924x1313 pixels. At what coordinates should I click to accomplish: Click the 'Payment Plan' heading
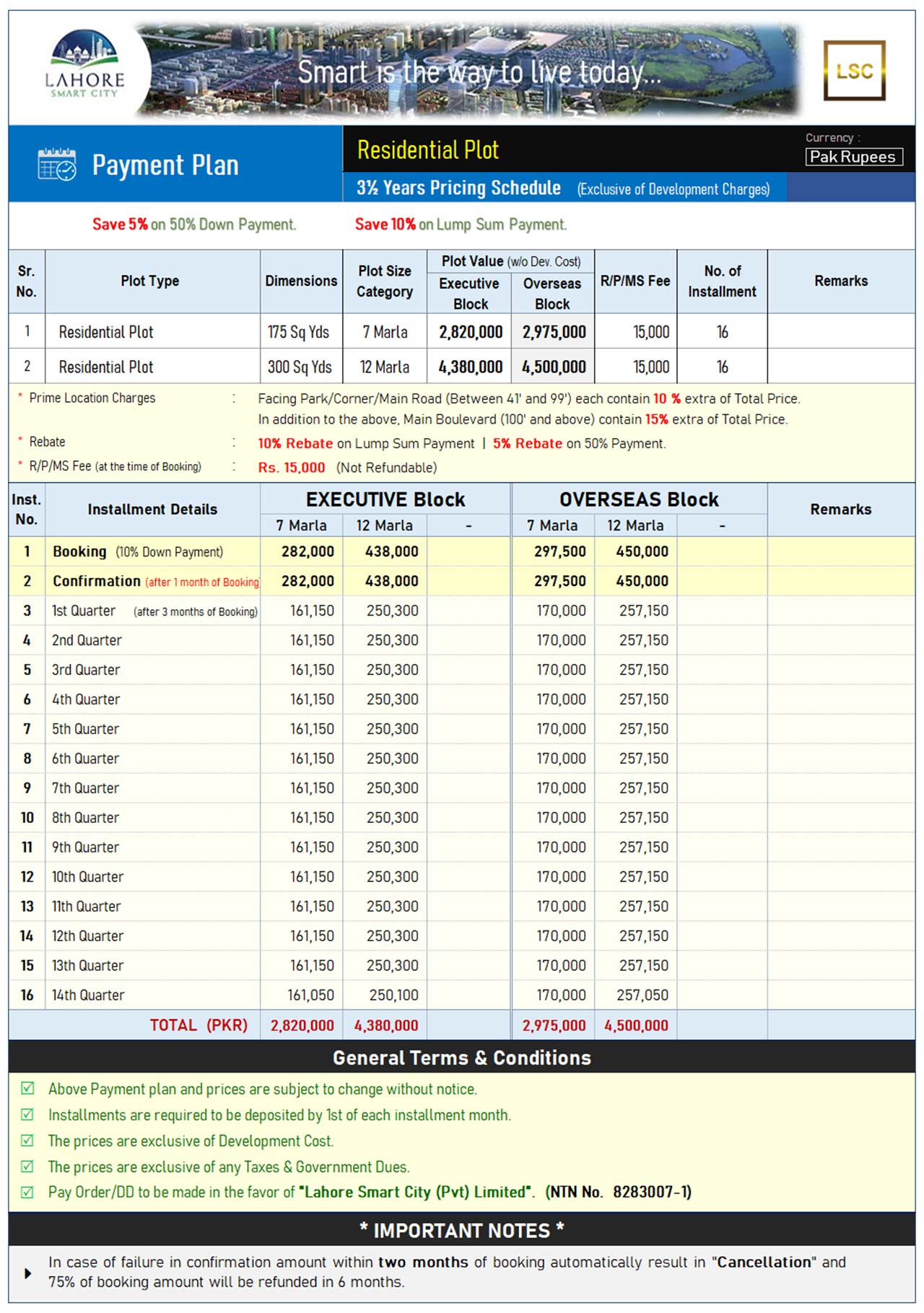coord(165,165)
